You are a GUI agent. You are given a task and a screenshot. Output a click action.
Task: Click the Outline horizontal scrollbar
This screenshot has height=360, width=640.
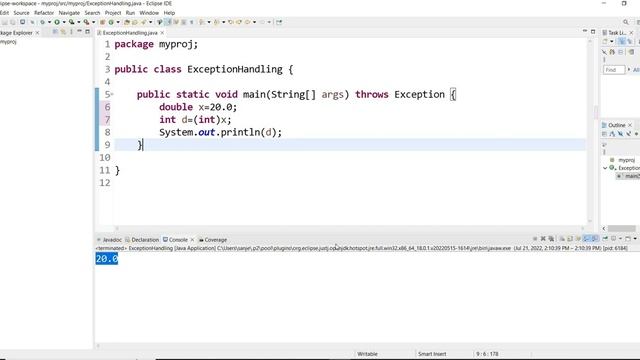click(622, 229)
